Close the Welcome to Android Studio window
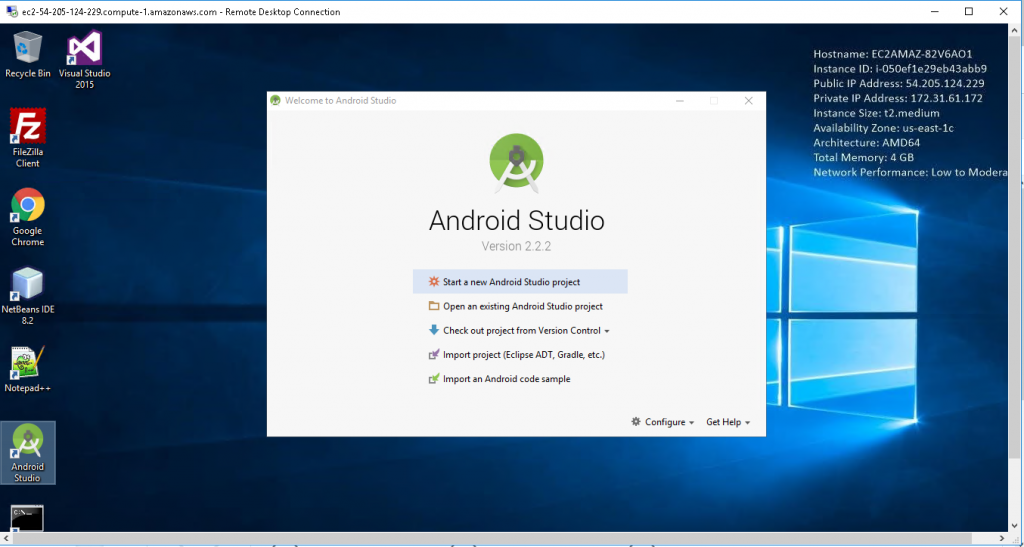Viewport: 1024px width, 547px height. (748, 101)
